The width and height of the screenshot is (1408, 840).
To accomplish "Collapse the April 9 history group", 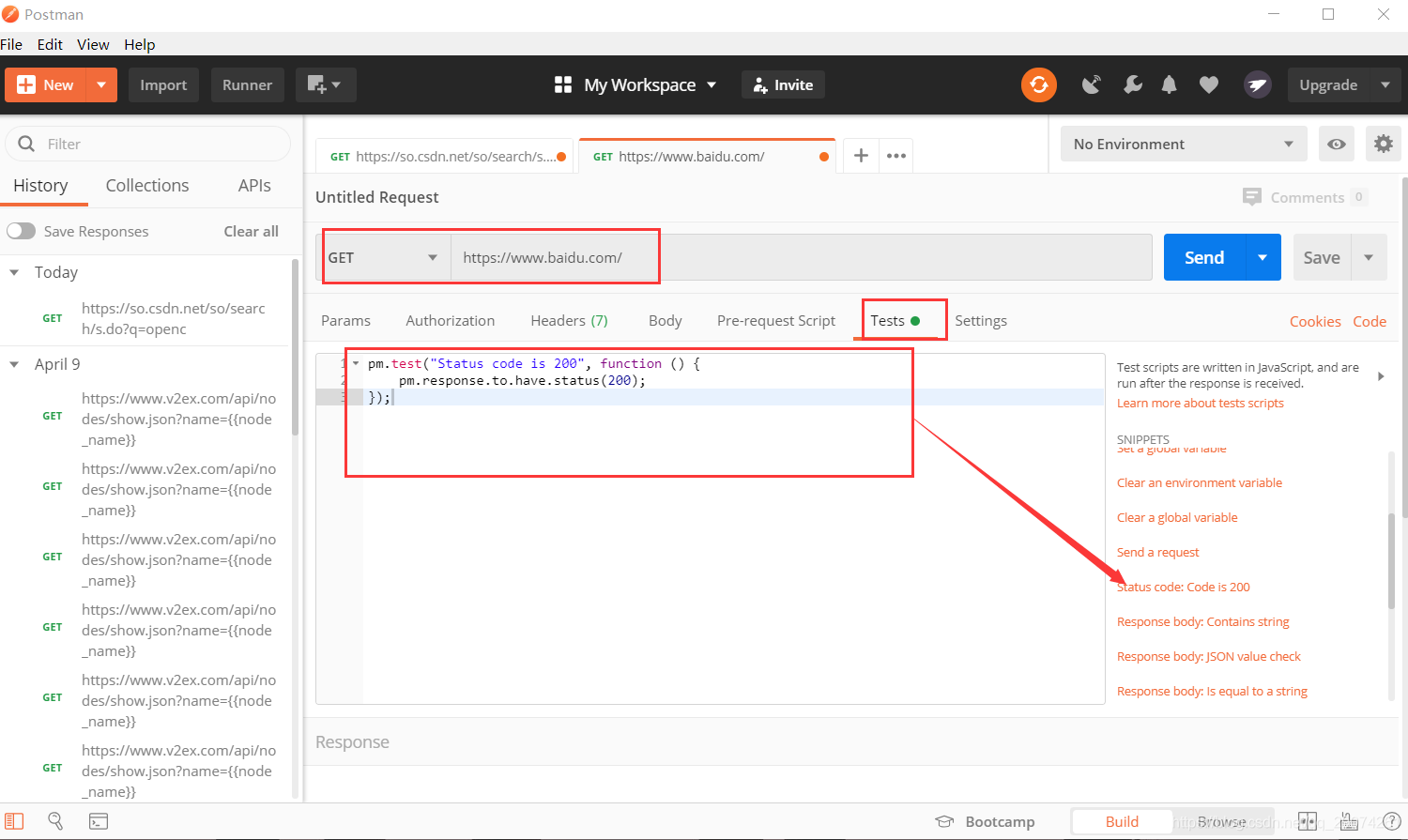I will click(14, 364).
